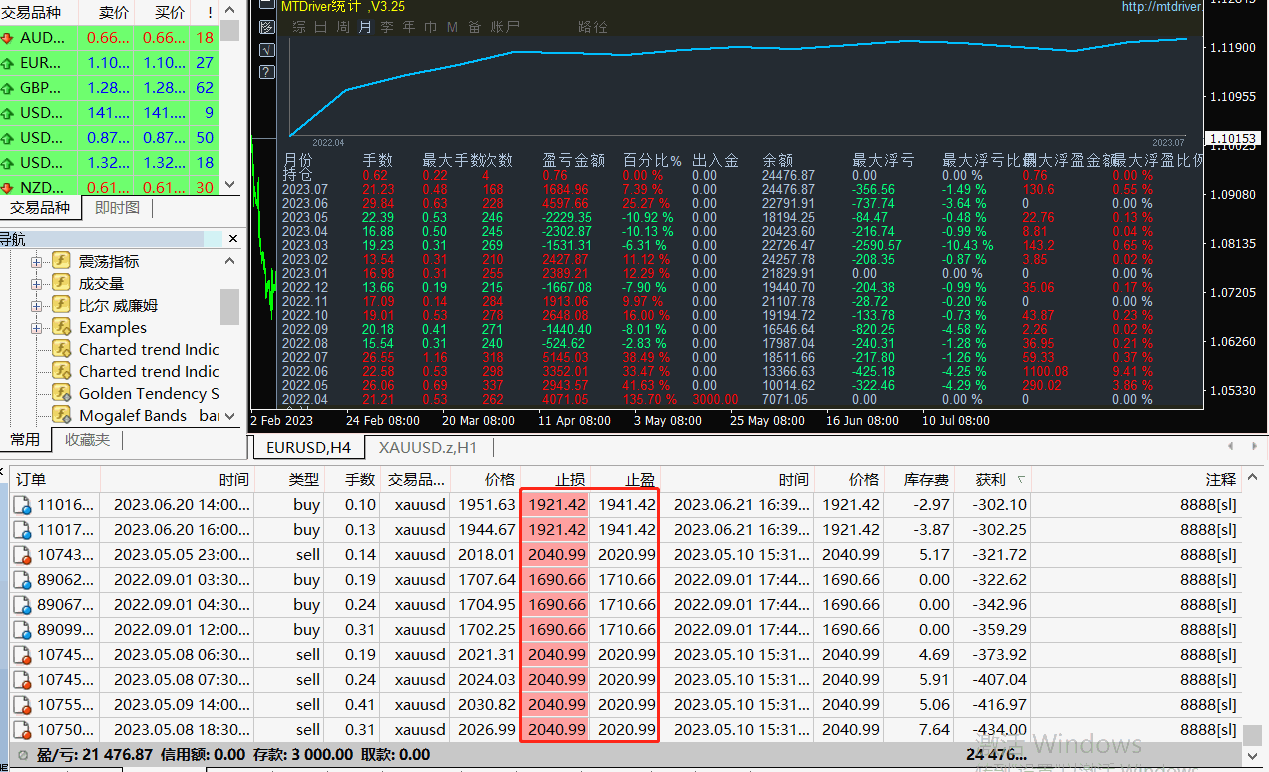Image resolution: width=1269 pixels, height=772 pixels.
Task: Click the Examples folder icon in navigator
Action: pyautogui.click(x=60, y=328)
